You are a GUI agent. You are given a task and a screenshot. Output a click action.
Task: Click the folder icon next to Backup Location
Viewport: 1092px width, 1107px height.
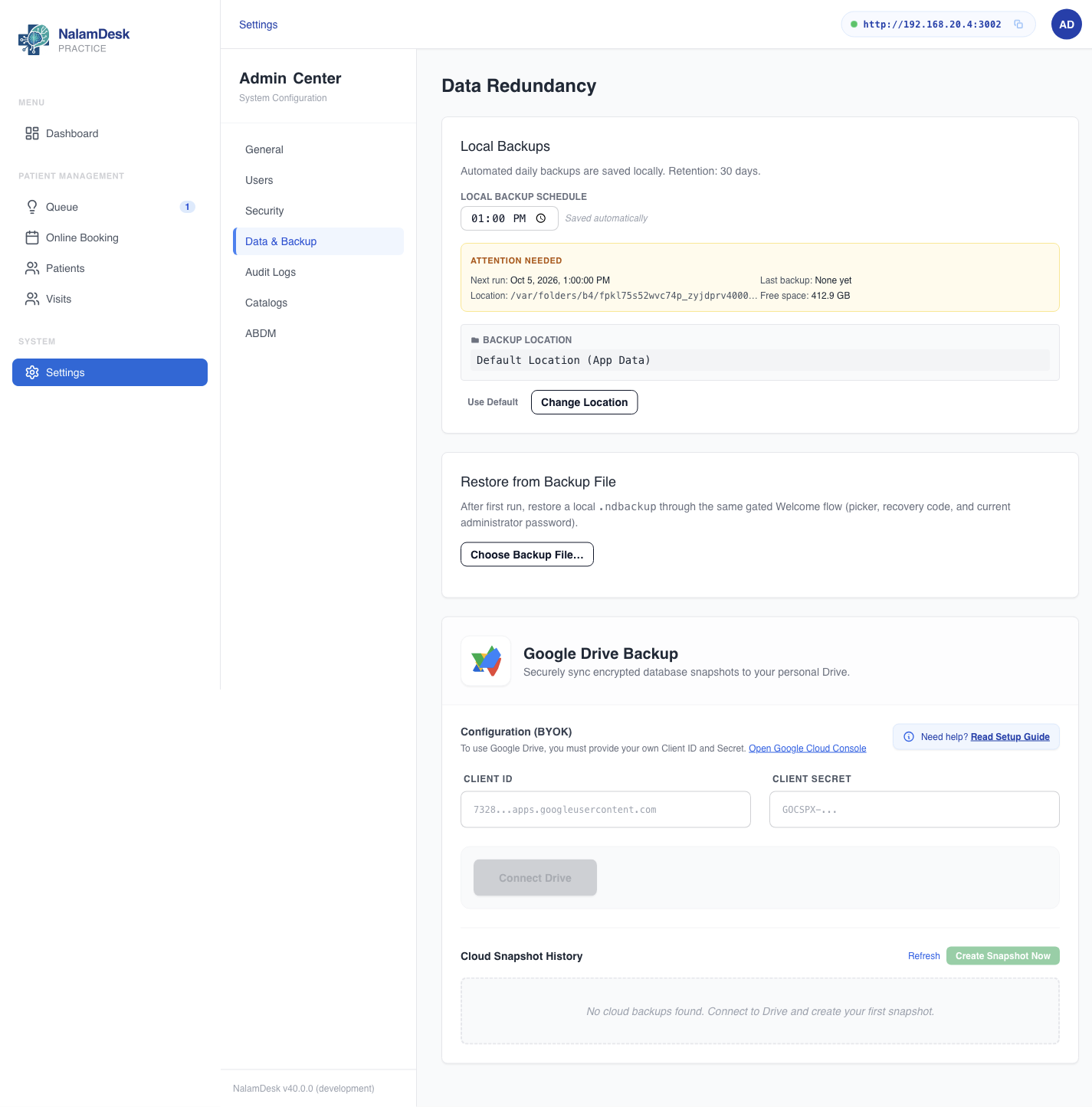pyautogui.click(x=475, y=340)
